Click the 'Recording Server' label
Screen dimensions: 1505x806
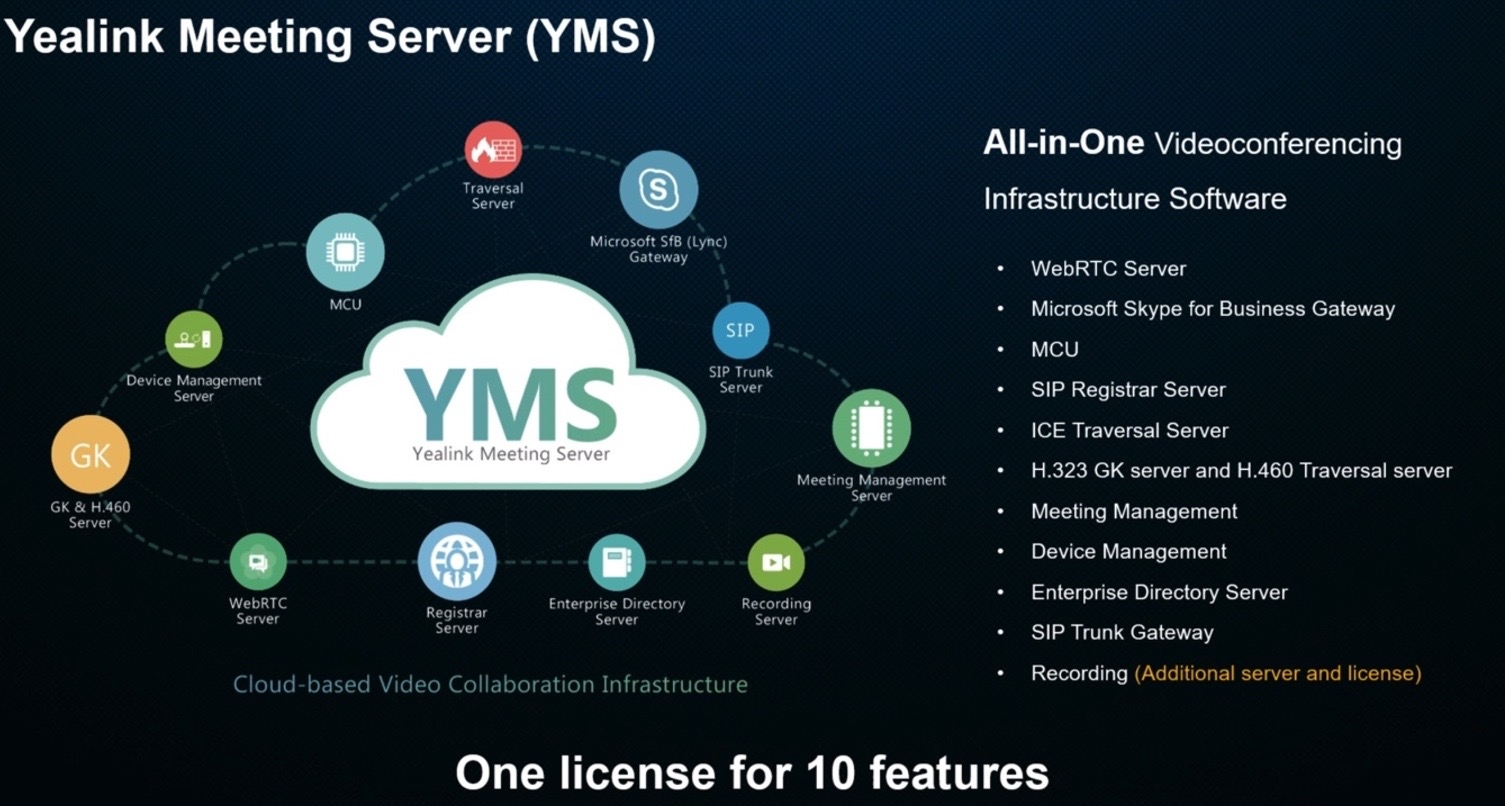pyautogui.click(x=776, y=612)
